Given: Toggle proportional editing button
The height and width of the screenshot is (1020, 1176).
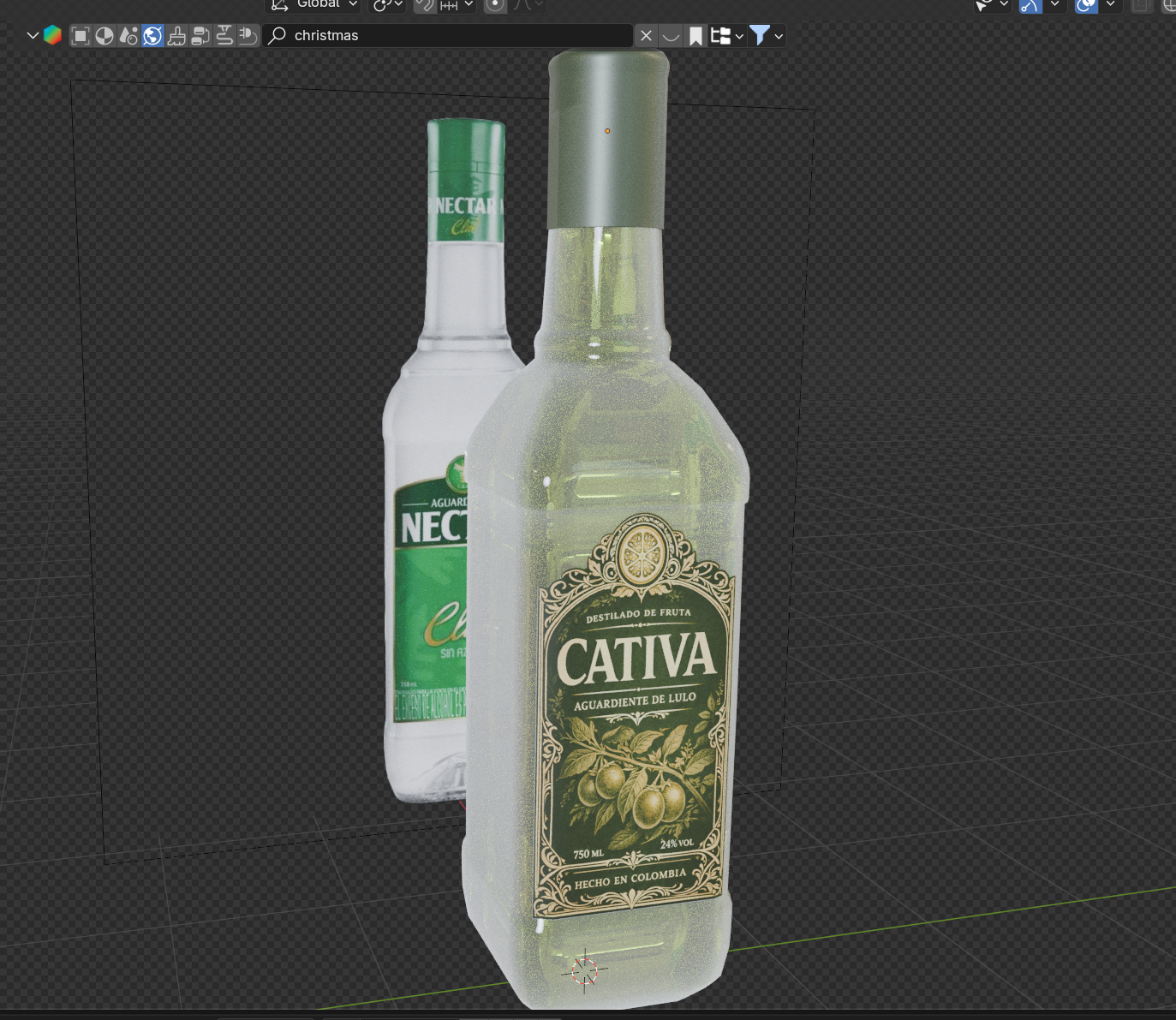Looking at the screenshot, I should point(495,4).
